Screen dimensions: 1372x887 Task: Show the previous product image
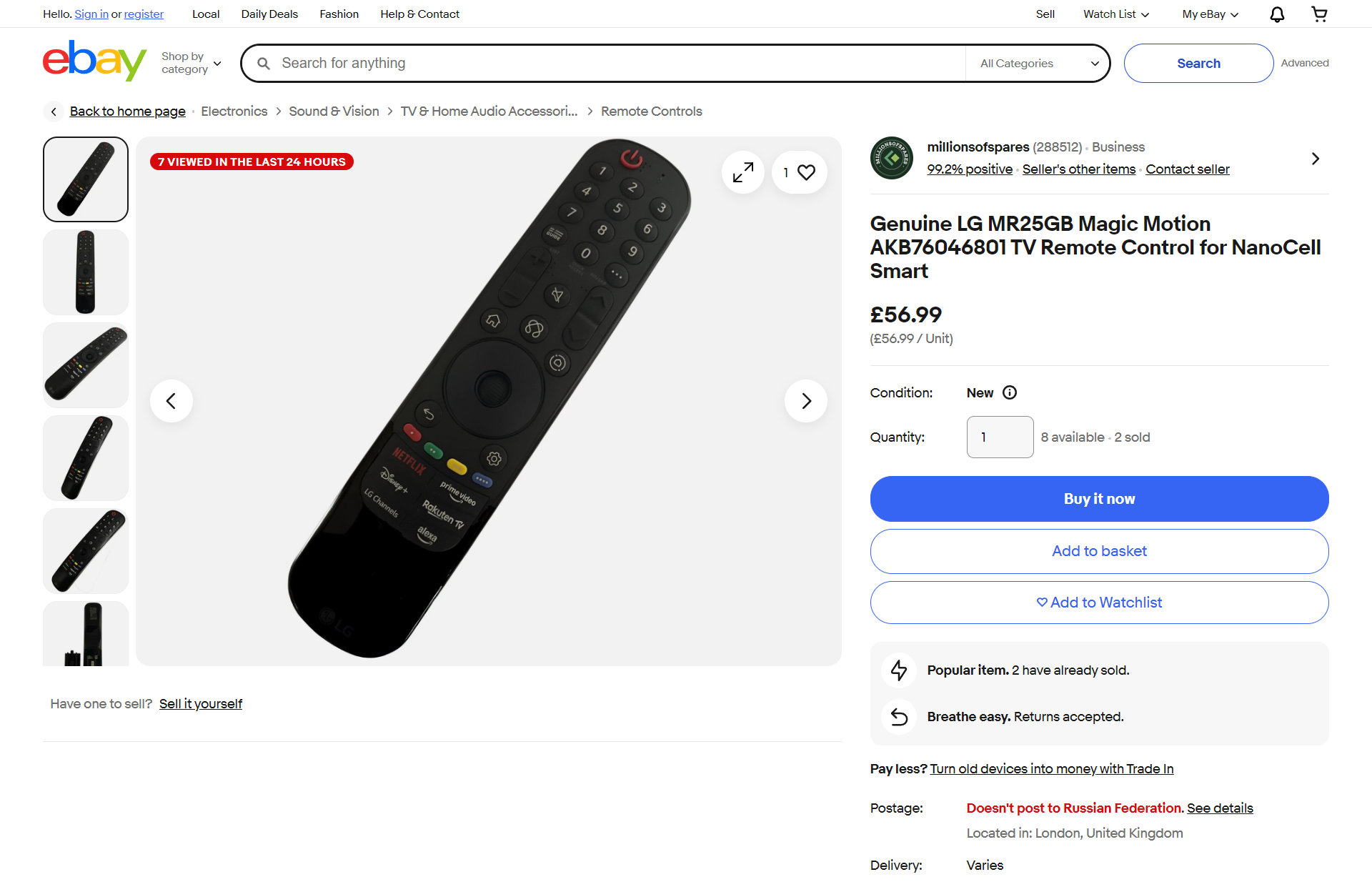coord(171,401)
